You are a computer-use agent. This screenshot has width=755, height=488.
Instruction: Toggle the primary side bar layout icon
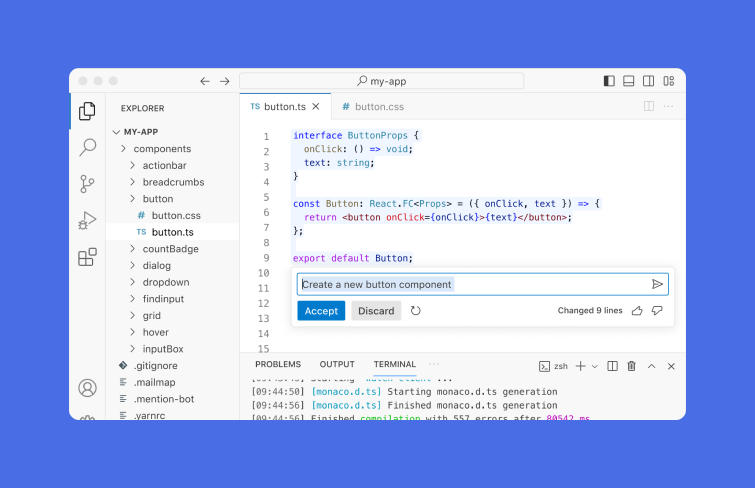click(x=609, y=81)
